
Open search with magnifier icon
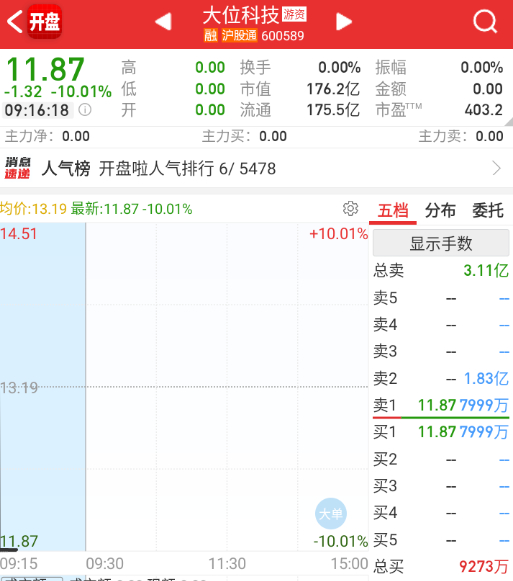(x=485, y=21)
